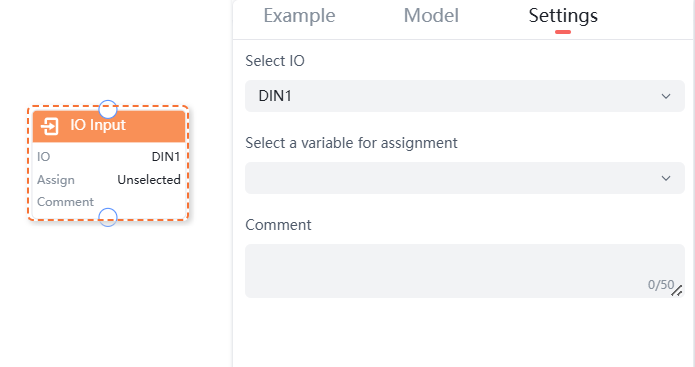Select the Settings tab
This screenshot has width=695, height=367.
coord(563,16)
